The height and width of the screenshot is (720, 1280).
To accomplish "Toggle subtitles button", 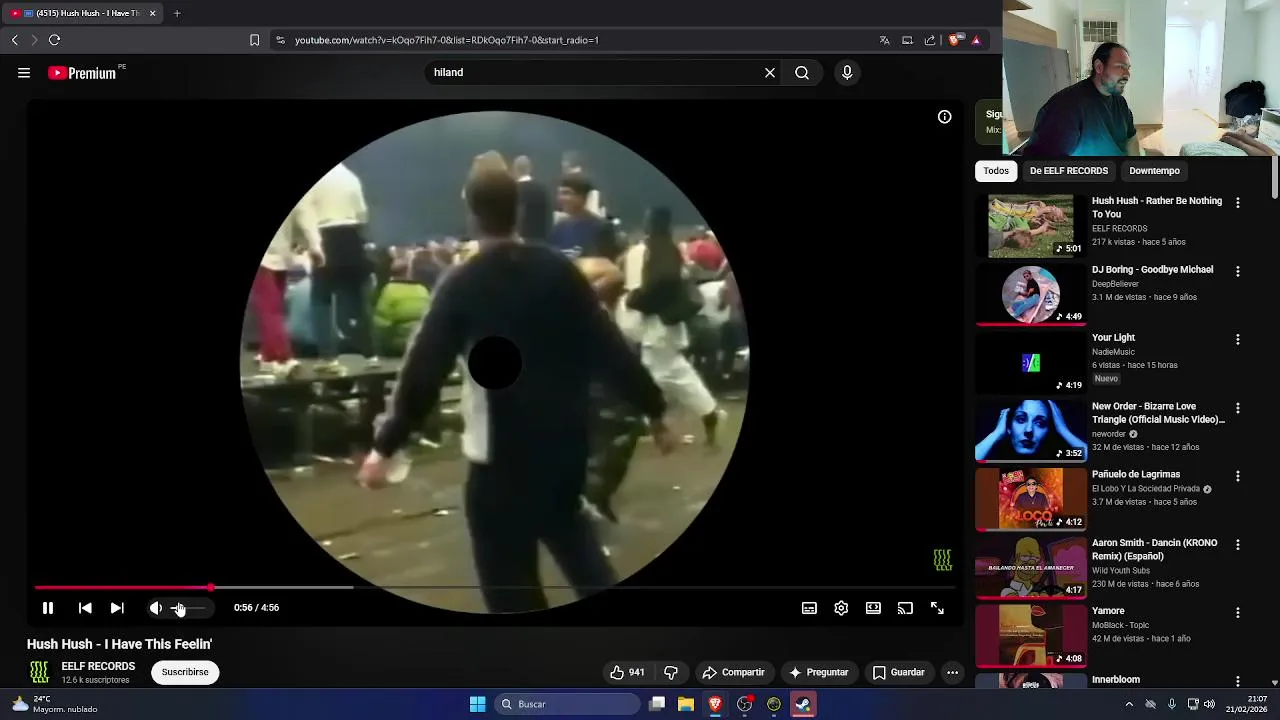I will pos(809,608).
